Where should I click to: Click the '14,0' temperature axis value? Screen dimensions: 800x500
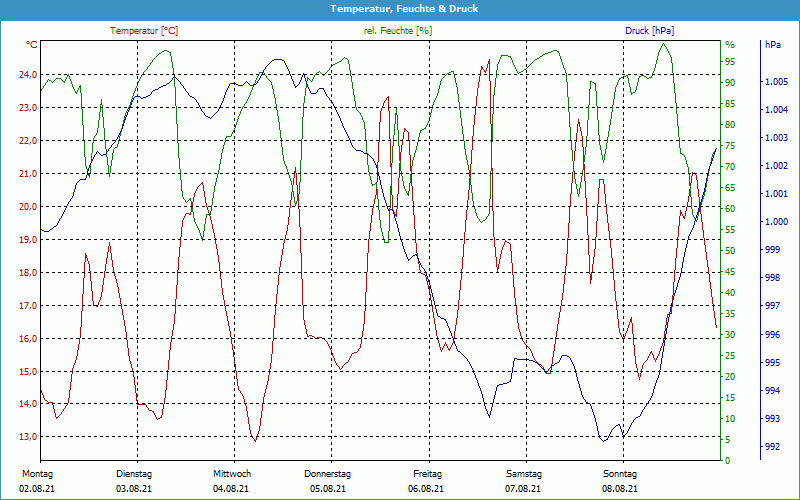[x=28, y=404]
